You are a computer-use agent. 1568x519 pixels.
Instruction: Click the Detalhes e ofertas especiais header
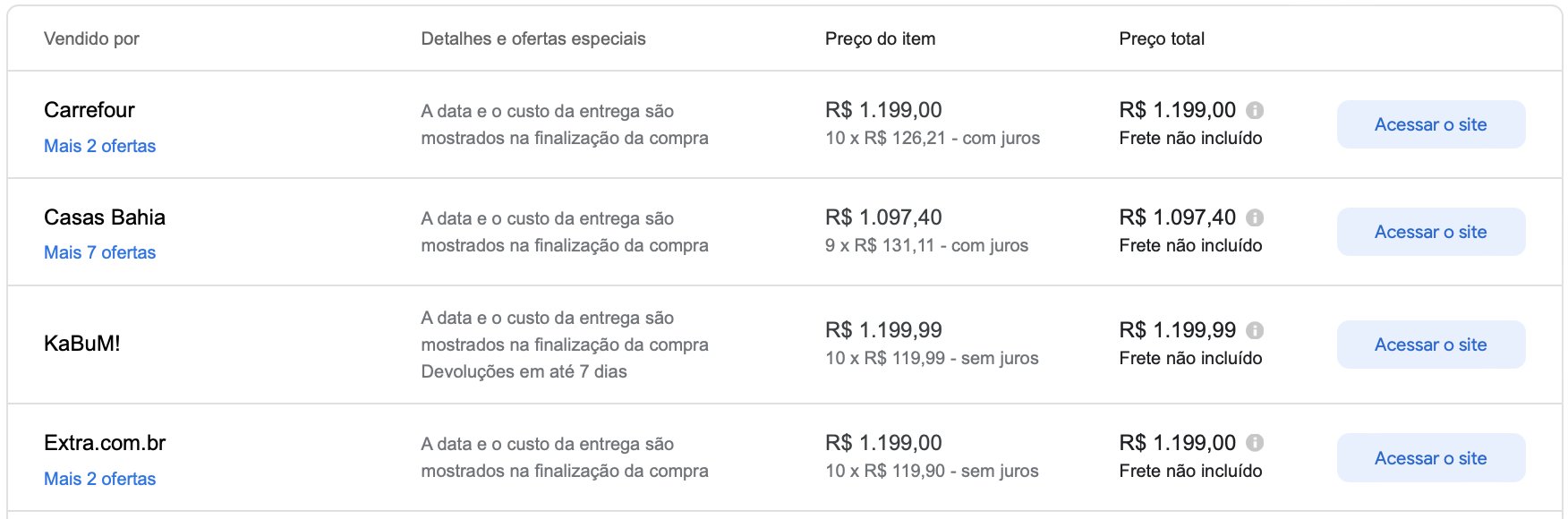tap(533, 38)
